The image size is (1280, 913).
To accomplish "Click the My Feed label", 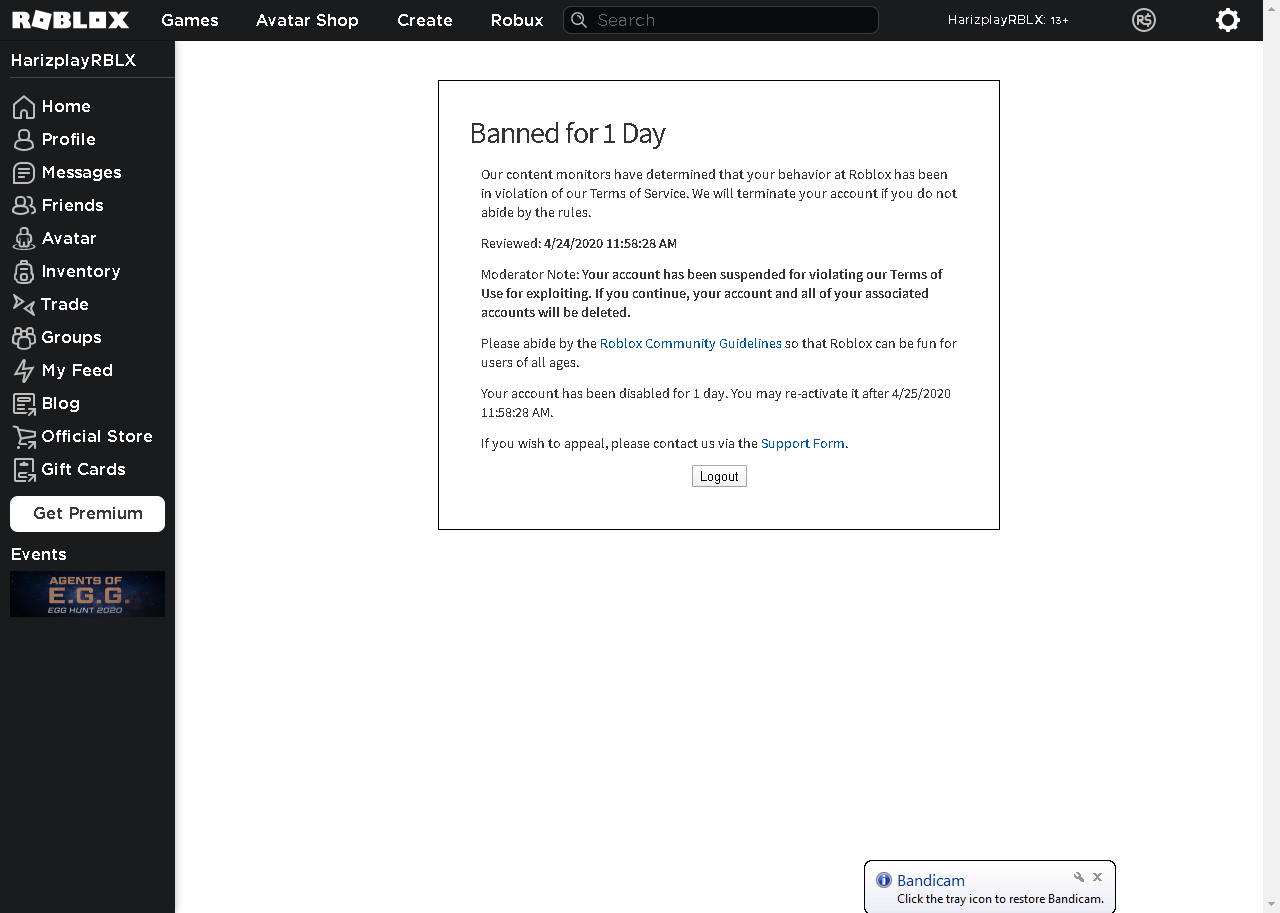I will pyautogui.click(x=77, y=371).
